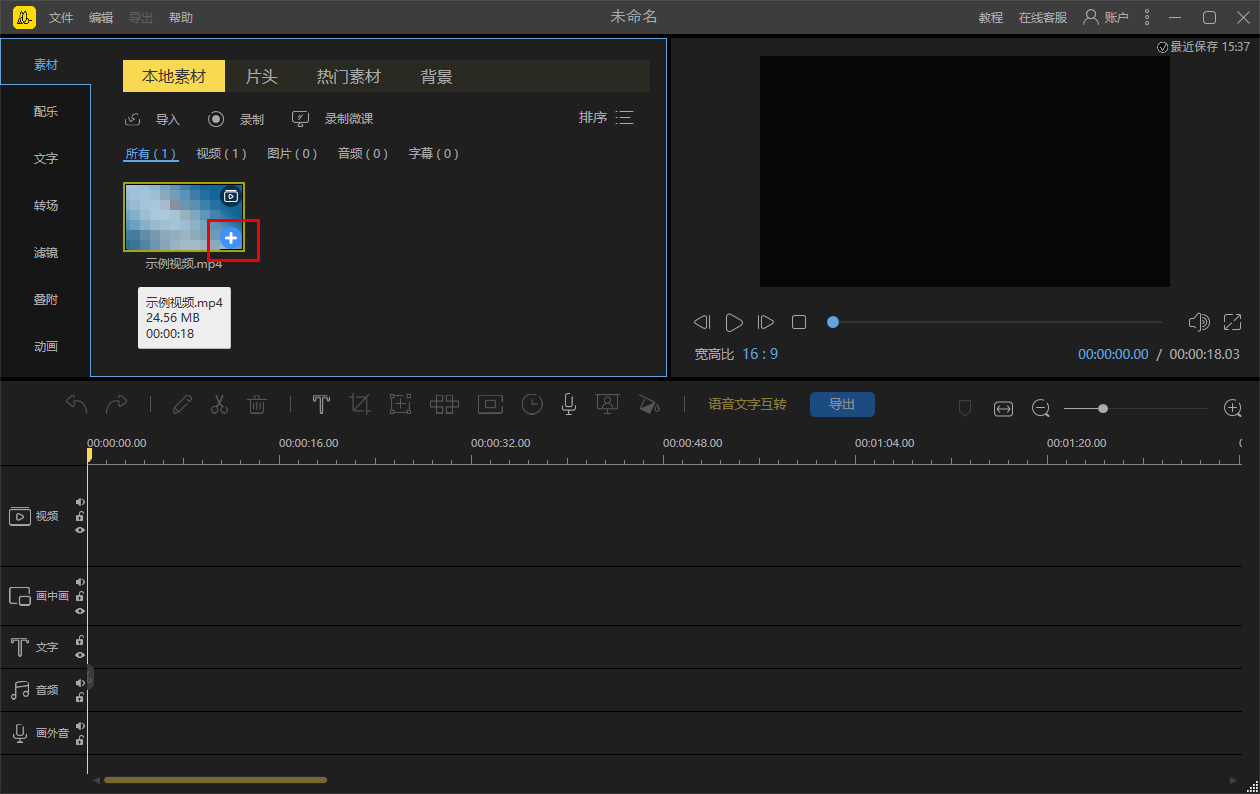Image resolution: width=1260 pixels, height=794 pixels.
Task: Click the mosaic tool icon in toolbar
Action: pos(444,404)
